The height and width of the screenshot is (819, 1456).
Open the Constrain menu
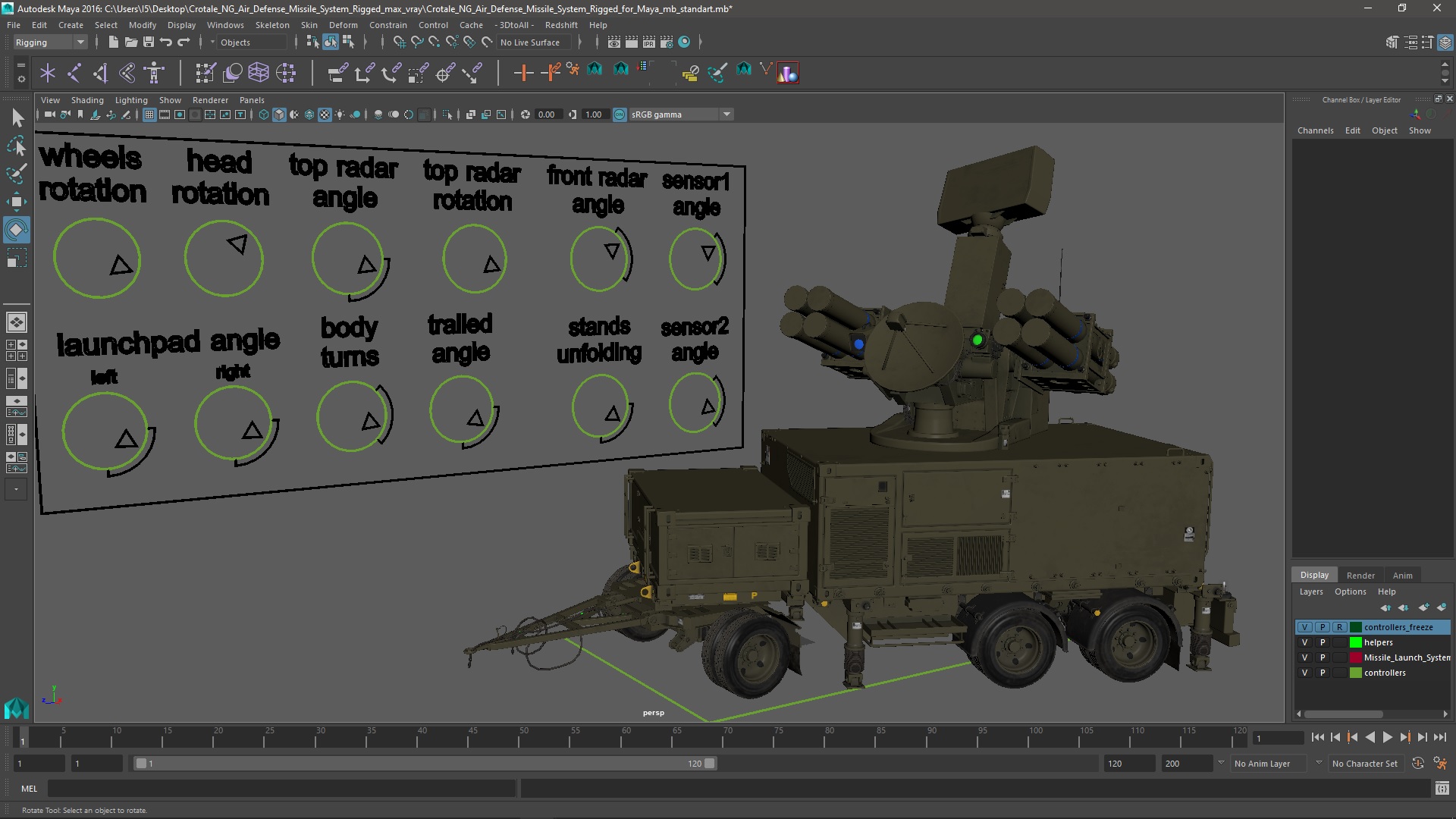pos(388,25)
